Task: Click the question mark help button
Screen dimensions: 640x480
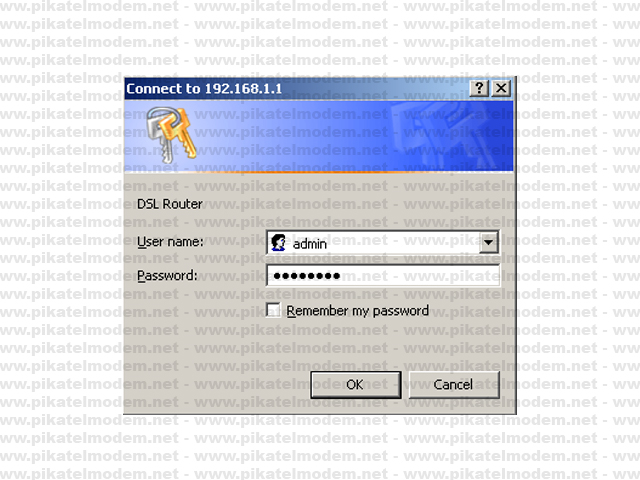Action: point(479,88)
